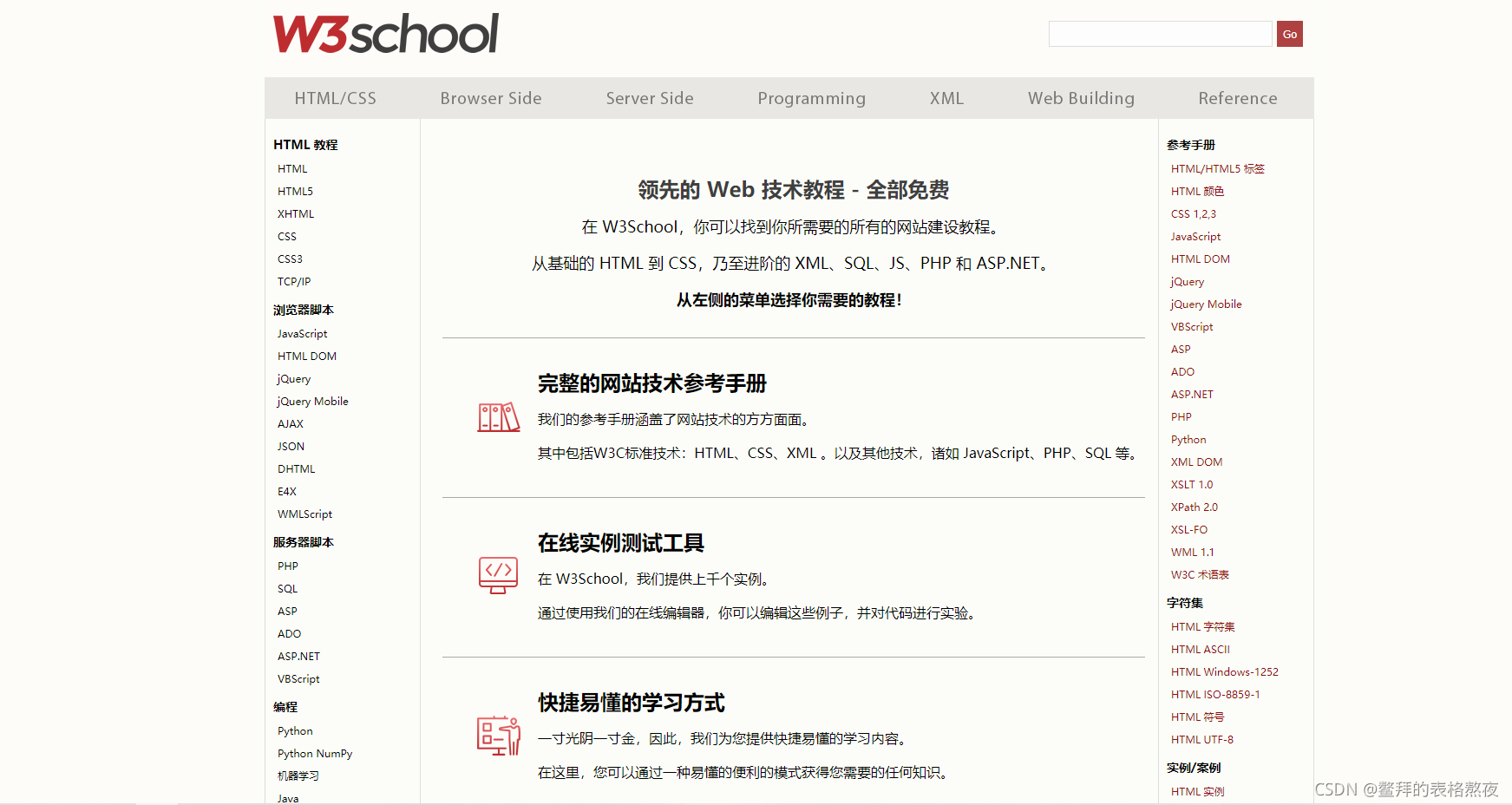Viewport: 1512px width, 805px height.
Task: Open the WML 1.1 reference link
Action: pos(1193,553)
